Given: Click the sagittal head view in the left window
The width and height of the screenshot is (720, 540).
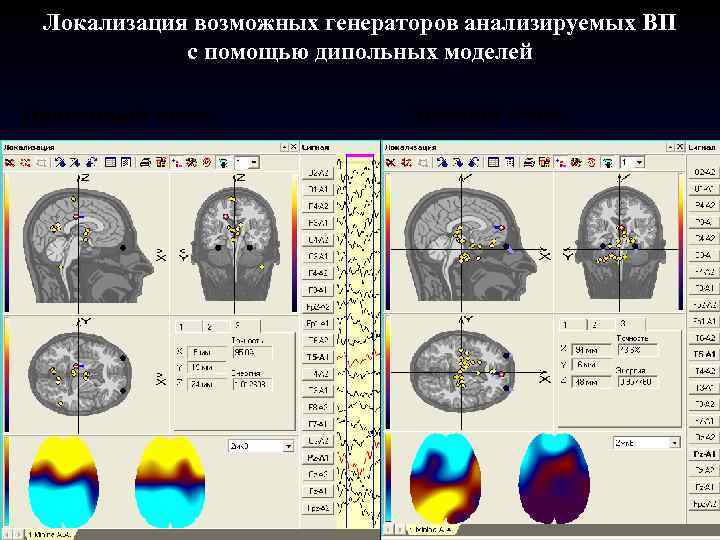Looking at the screenshot, I should click(88, 244).
